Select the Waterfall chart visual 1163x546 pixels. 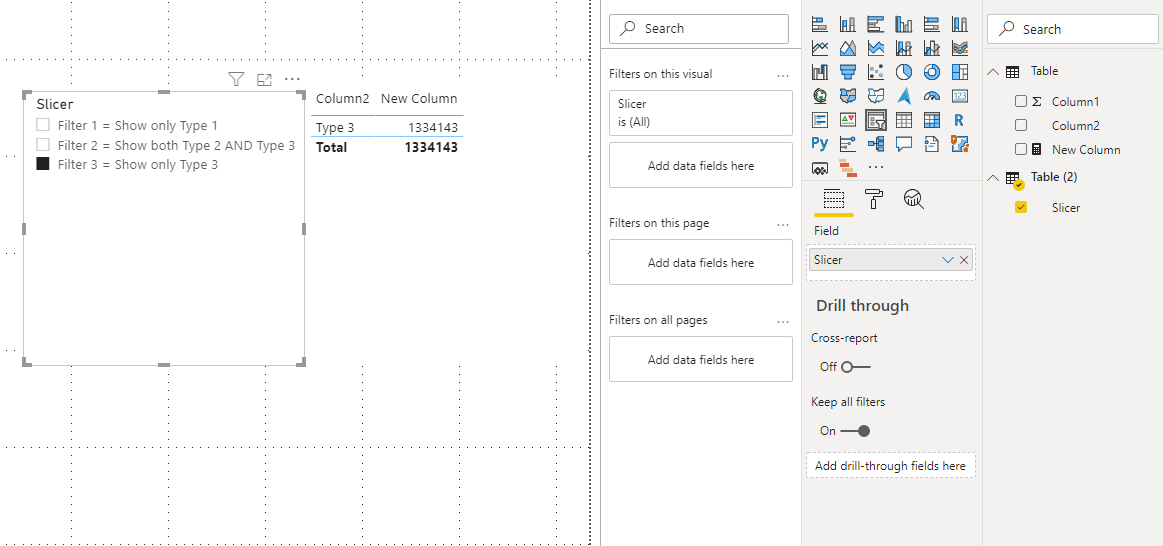pos(820,72)
